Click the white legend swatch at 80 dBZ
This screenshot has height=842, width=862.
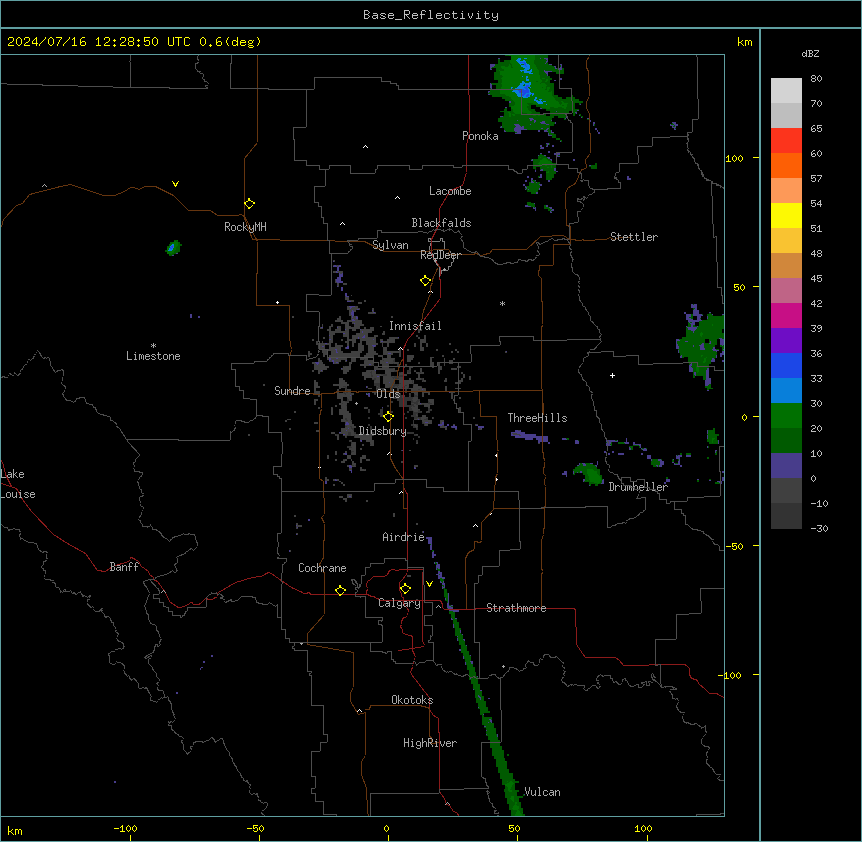pos(786,91)
